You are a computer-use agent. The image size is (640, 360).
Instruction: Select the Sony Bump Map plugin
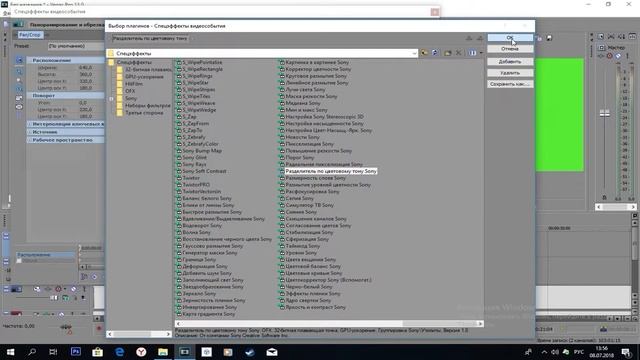point(202,151)
